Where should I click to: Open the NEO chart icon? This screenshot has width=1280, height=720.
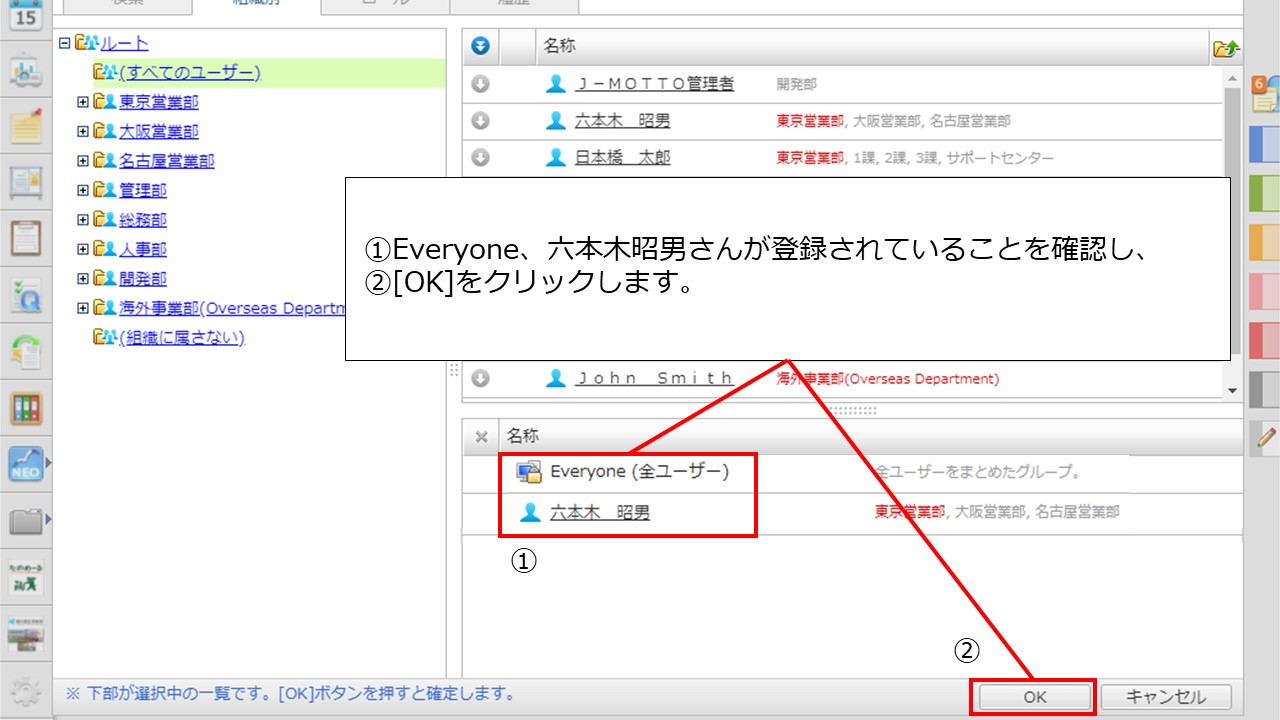click(25, 463)
